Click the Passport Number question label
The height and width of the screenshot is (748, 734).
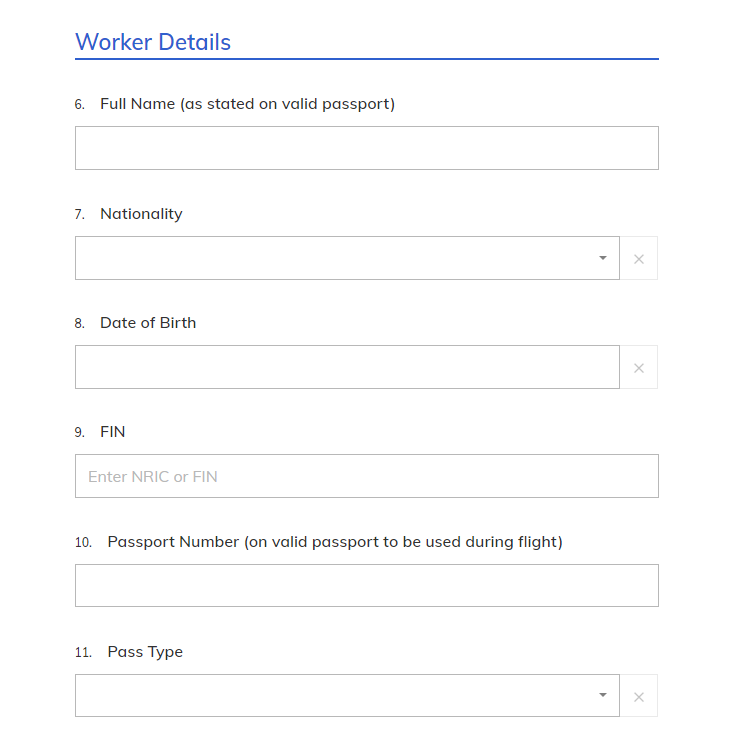pyautogui.click(x=335, y=542)
